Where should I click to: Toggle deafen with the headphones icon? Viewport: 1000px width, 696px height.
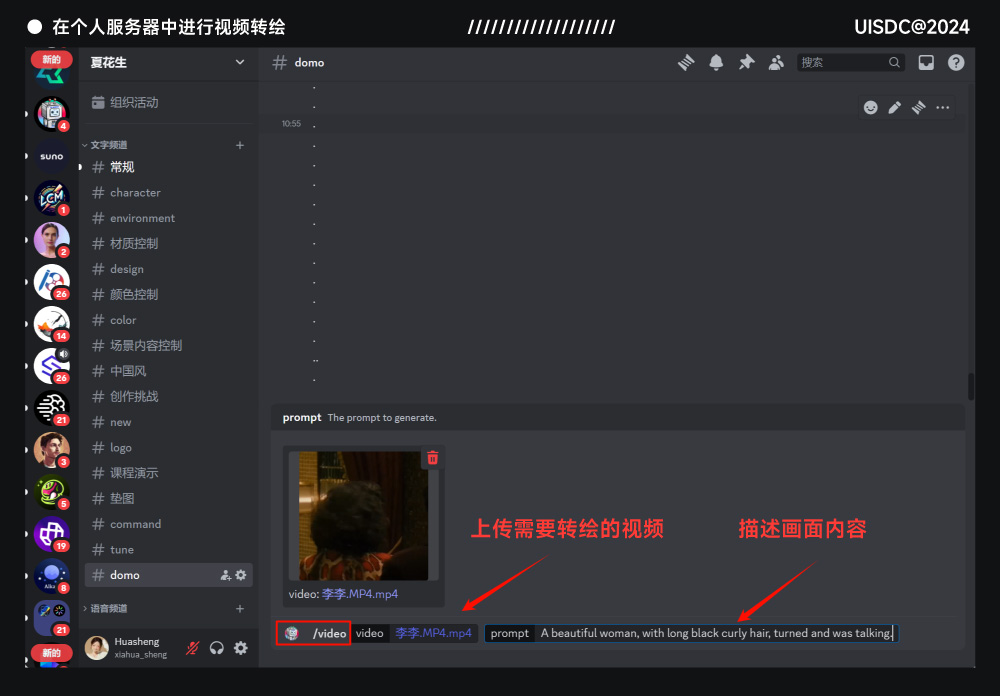click(216, 648)
